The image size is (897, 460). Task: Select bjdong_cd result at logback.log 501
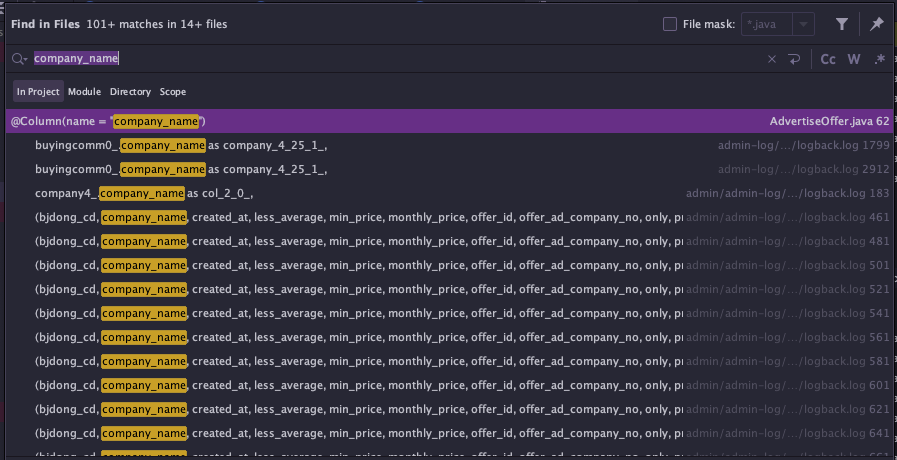449,265
